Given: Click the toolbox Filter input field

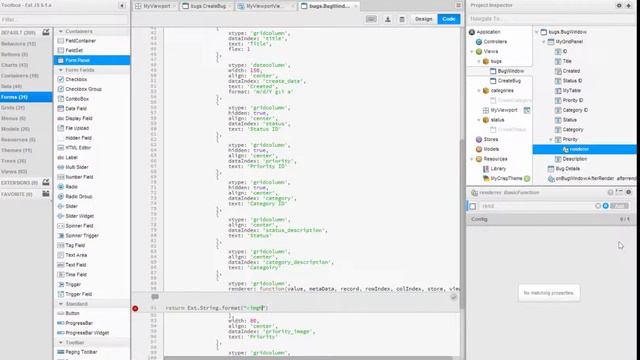Looking at the screenshot, I should click(x=64, y=20).
